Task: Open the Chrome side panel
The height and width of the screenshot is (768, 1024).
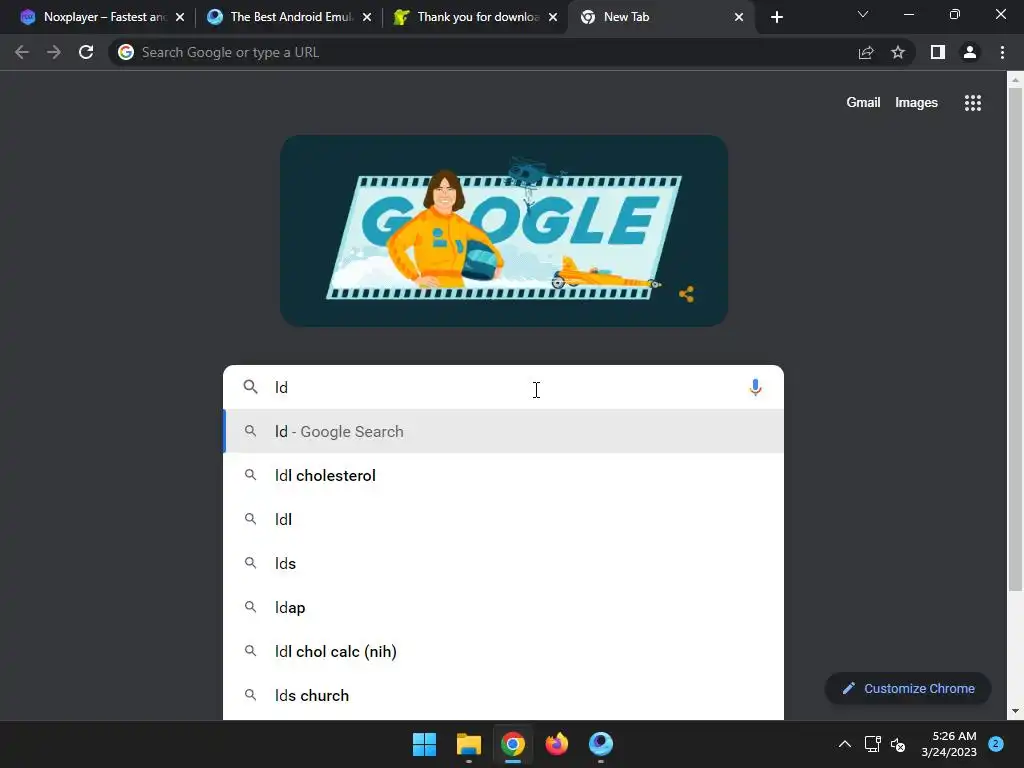Action: pyautogui.click(x=938, y=52)
